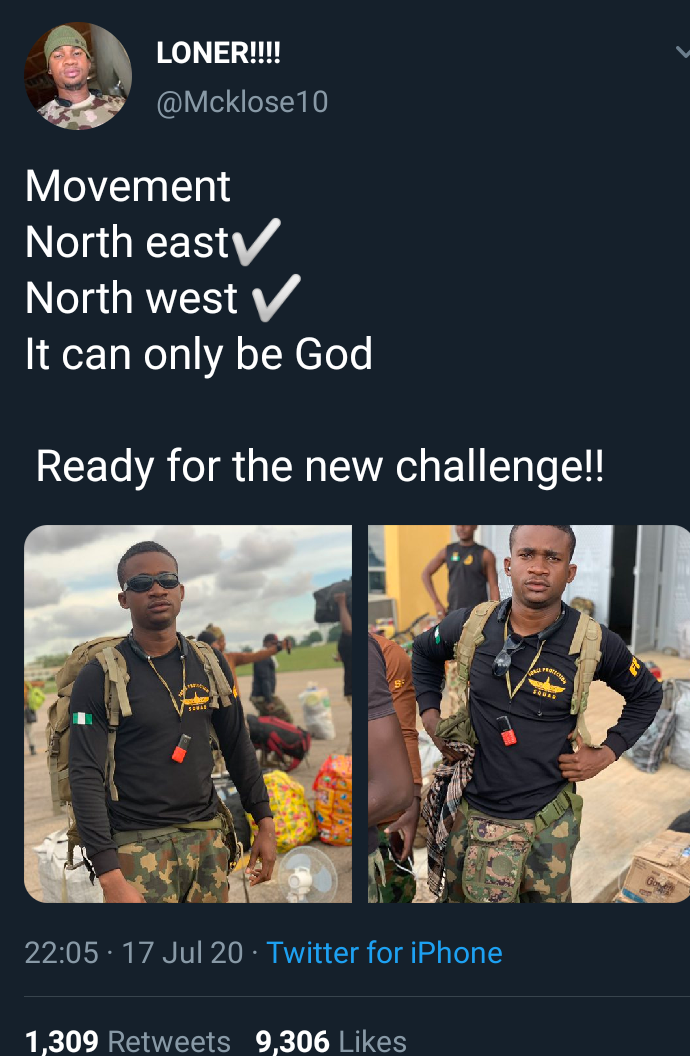Tap the check mark after North west
Image resolution: width=690 pixels, height=1056 pixels.
point(276,298)
